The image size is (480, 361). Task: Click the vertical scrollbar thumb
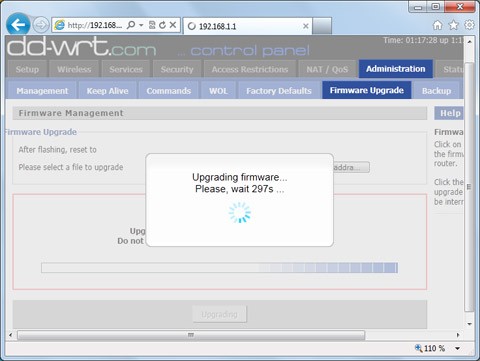(469, 187)
